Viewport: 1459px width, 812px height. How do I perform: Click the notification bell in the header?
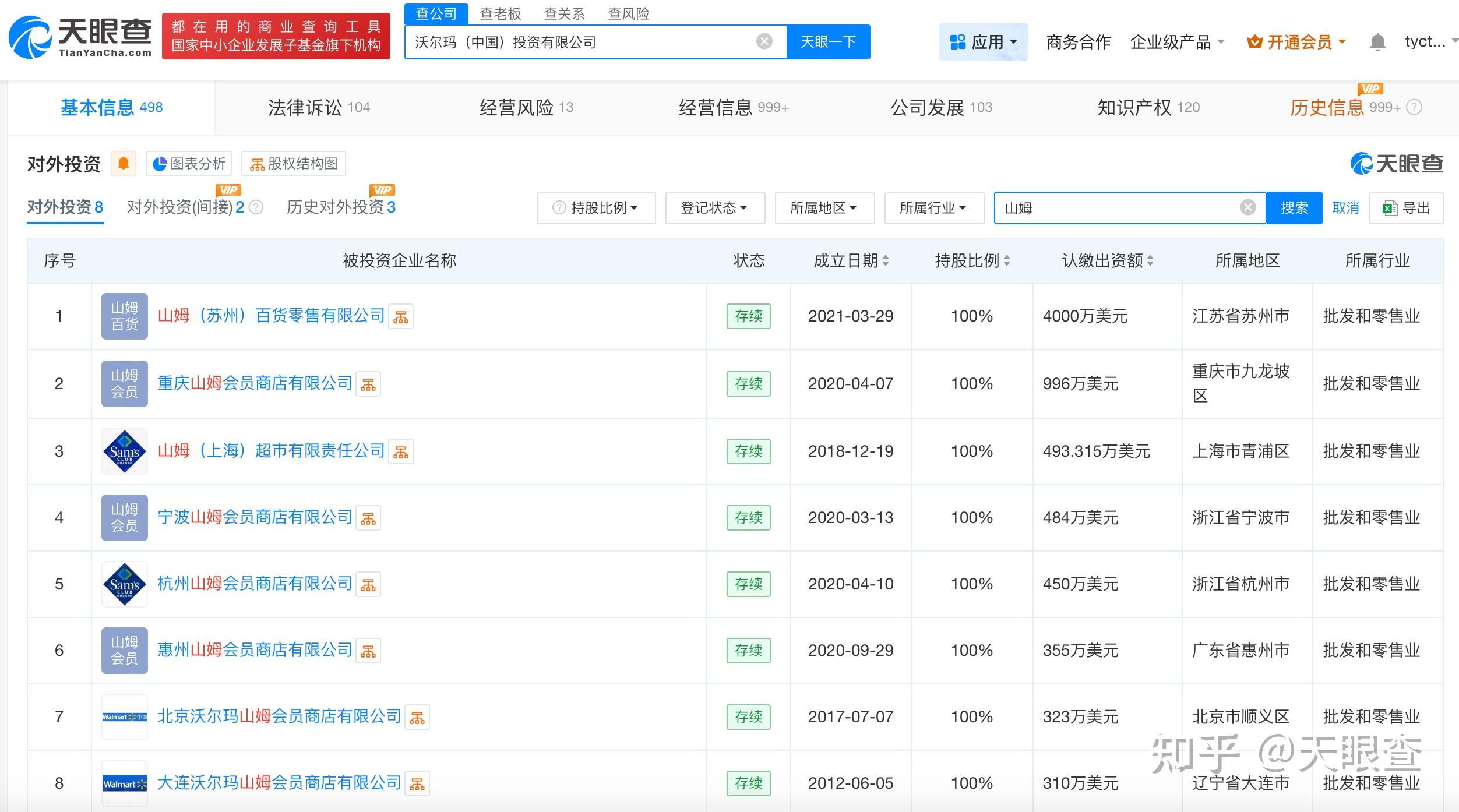[1377, 42]
